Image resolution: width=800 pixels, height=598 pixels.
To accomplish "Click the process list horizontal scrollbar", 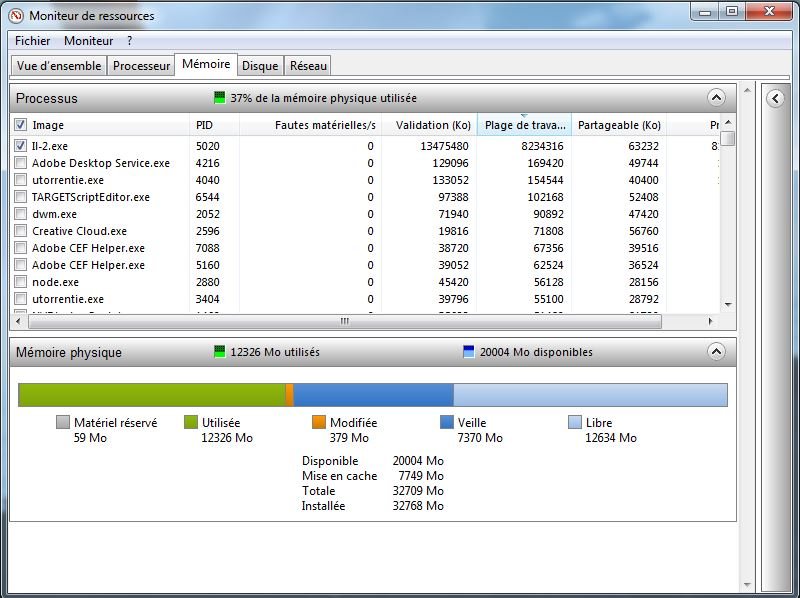I will (x=345, y=321).
